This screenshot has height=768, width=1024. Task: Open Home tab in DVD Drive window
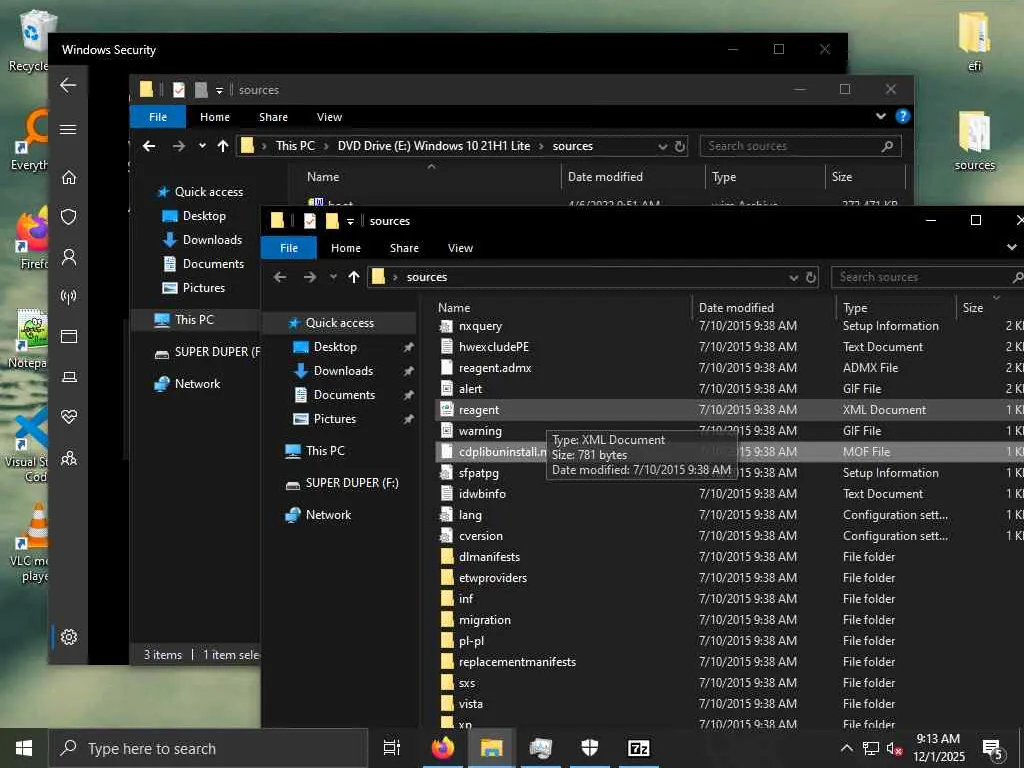215,117
